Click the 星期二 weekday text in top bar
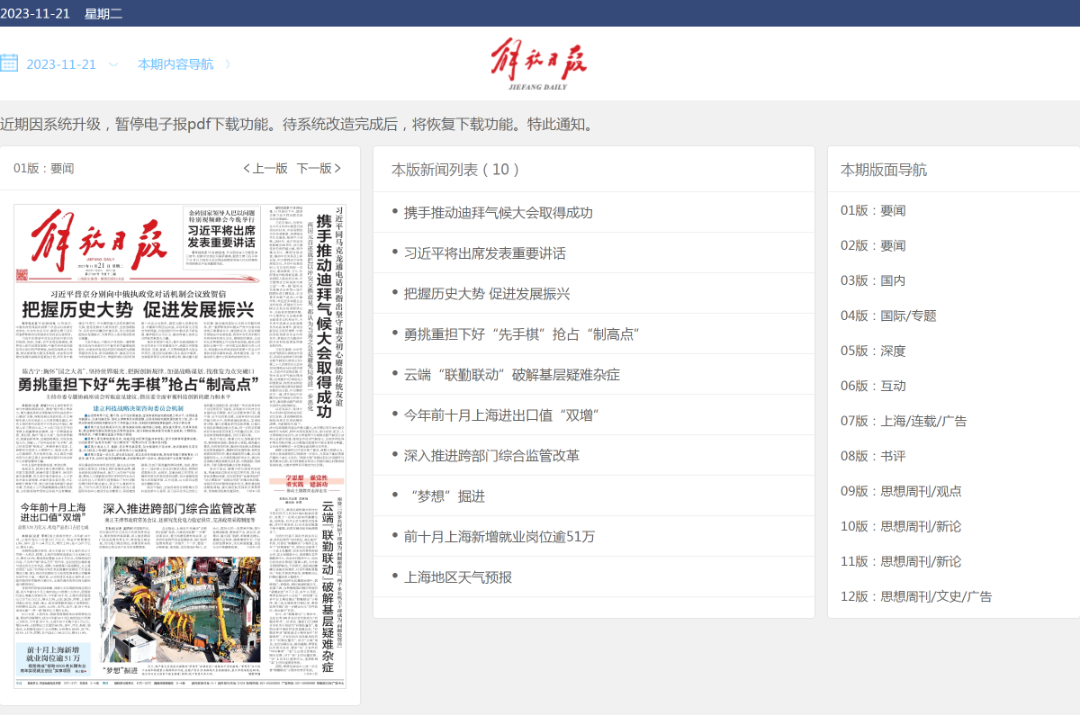The width and height of the screenshot is (1080, 715). (x=103, y=14)
